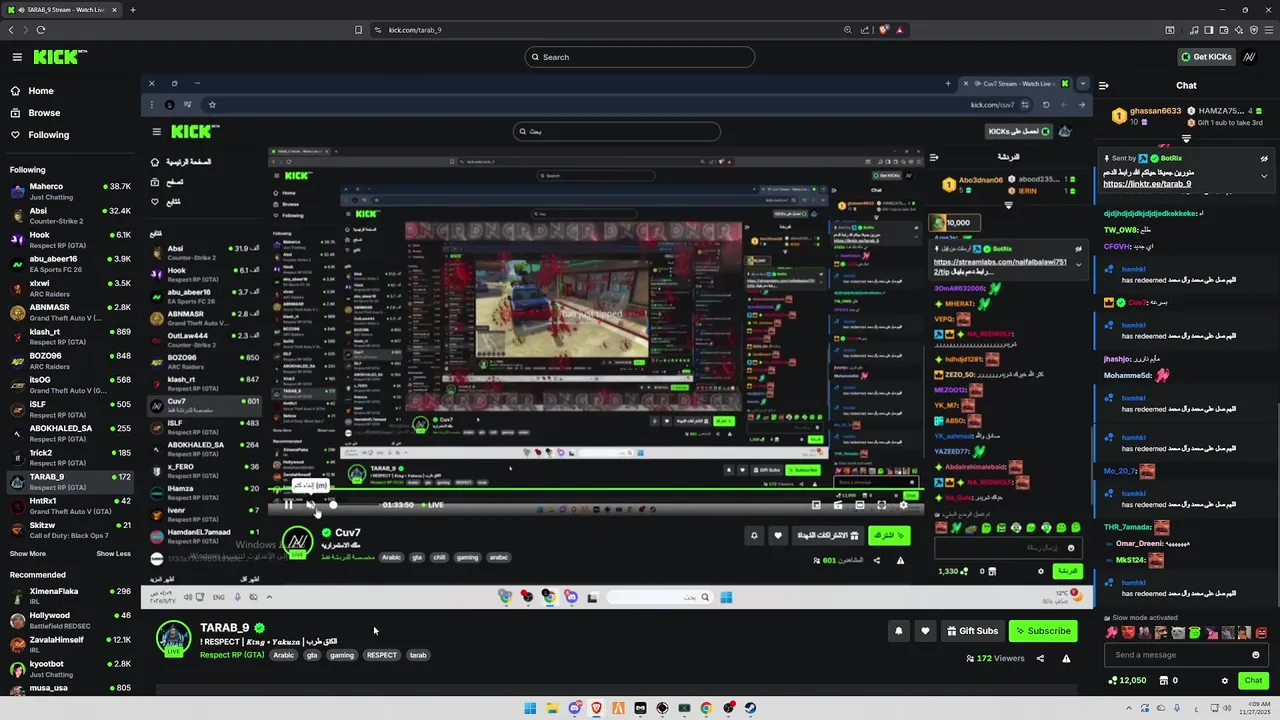The height and width of the screenshot is (720, 1280).
Task: Report the stream with warning icon
Action: click(x=1066, y=658)
